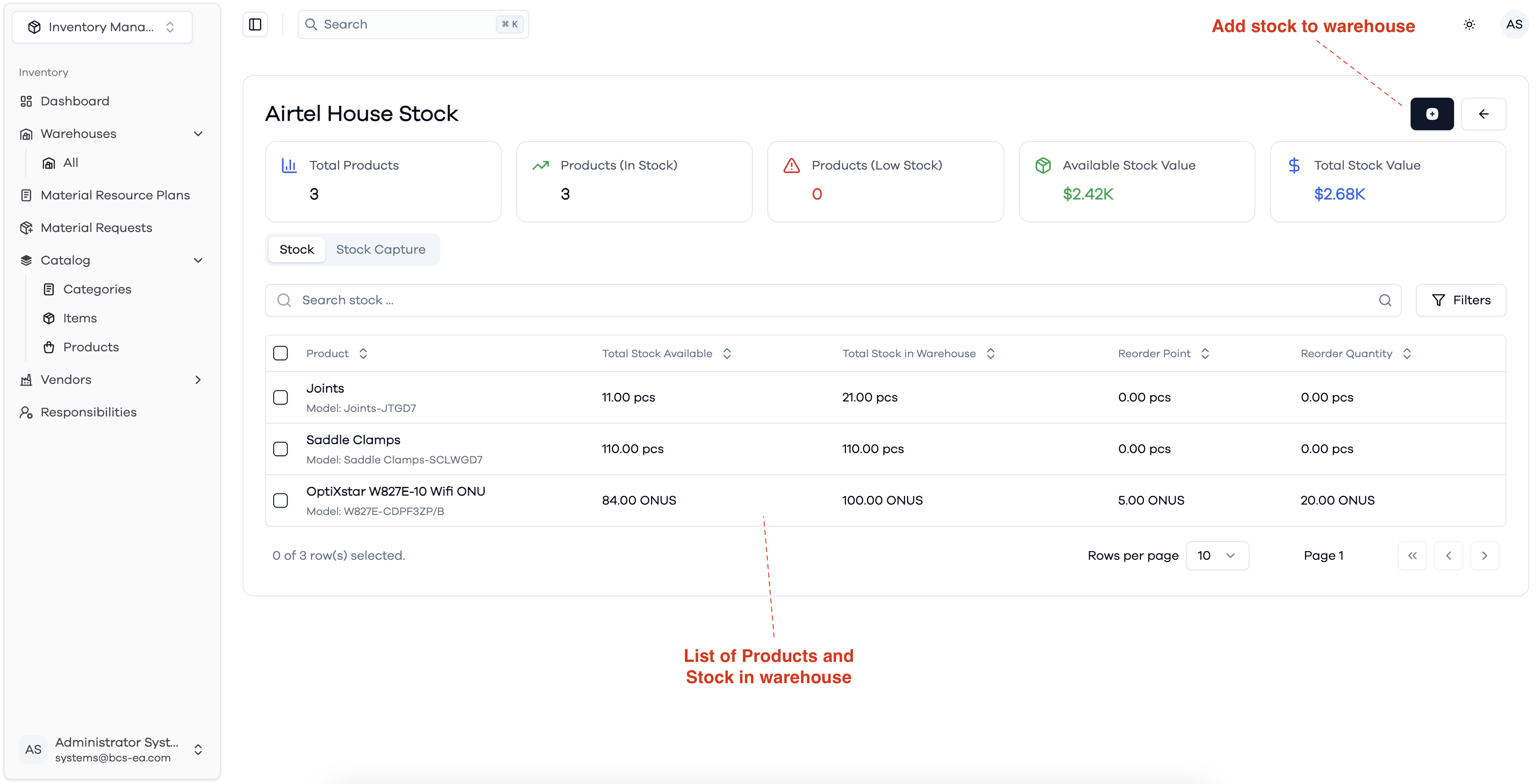Open the Inventory Management app switcher

tap(102, 27)
